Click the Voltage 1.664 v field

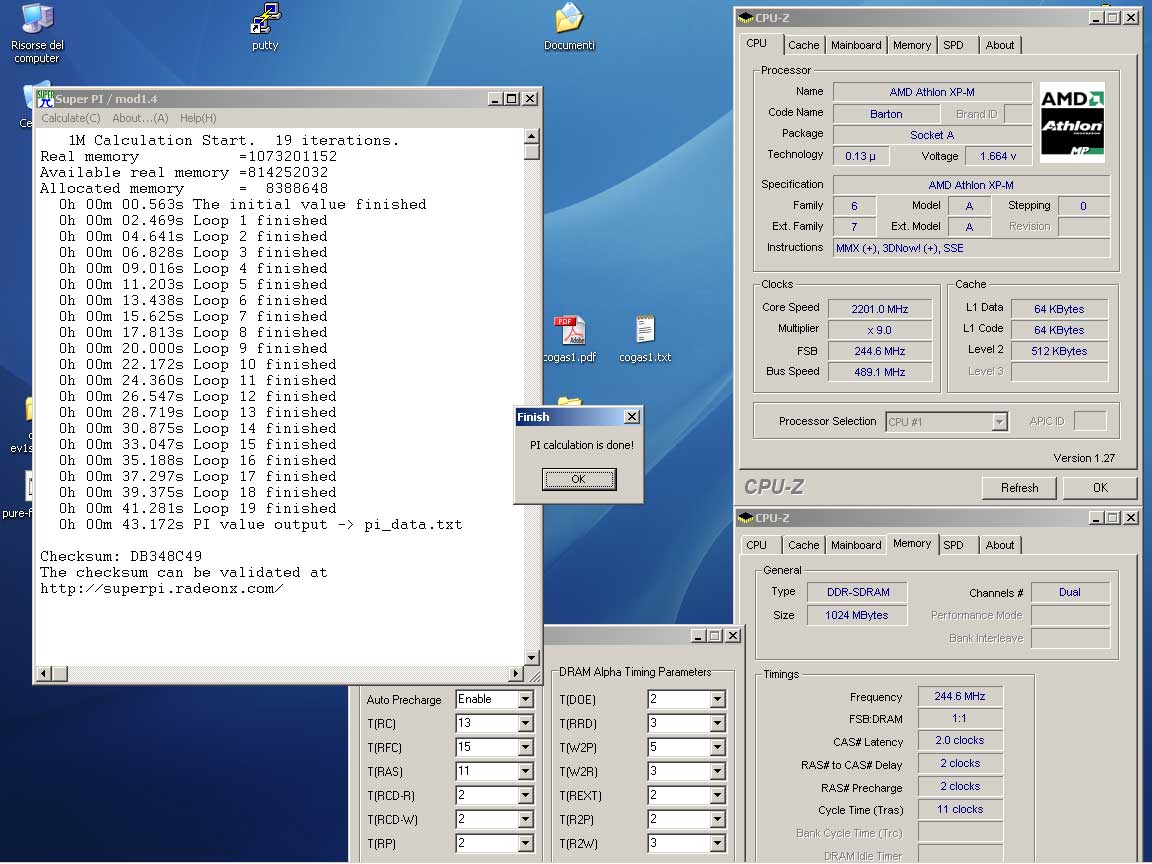pyautogui.click(x=998, y=156)
